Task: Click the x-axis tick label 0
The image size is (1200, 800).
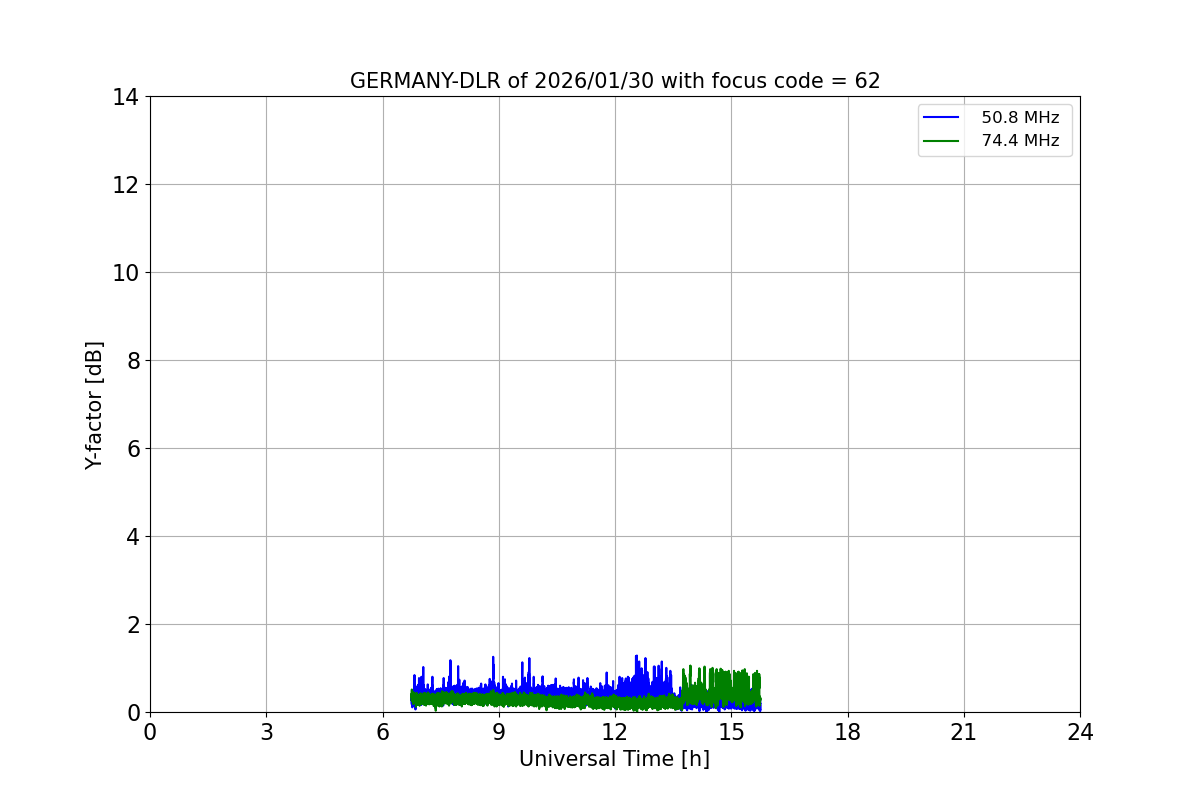Action: pyautogui.click(x=150, y=732)
